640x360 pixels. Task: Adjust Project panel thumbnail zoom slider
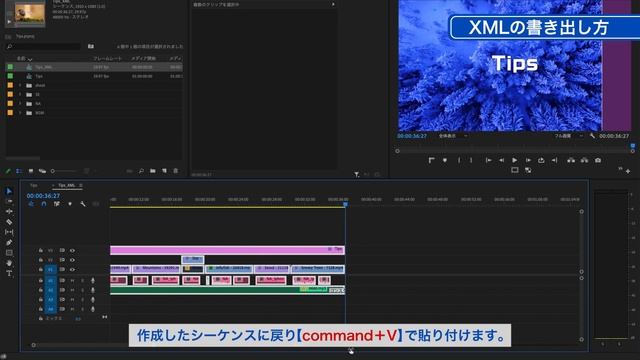click(x=63, y=171)
